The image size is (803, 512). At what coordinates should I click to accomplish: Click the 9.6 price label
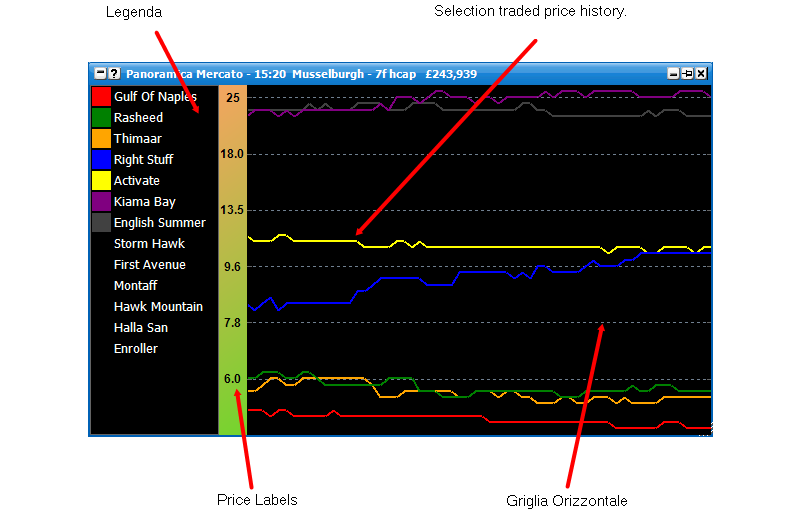click(232, 266)
